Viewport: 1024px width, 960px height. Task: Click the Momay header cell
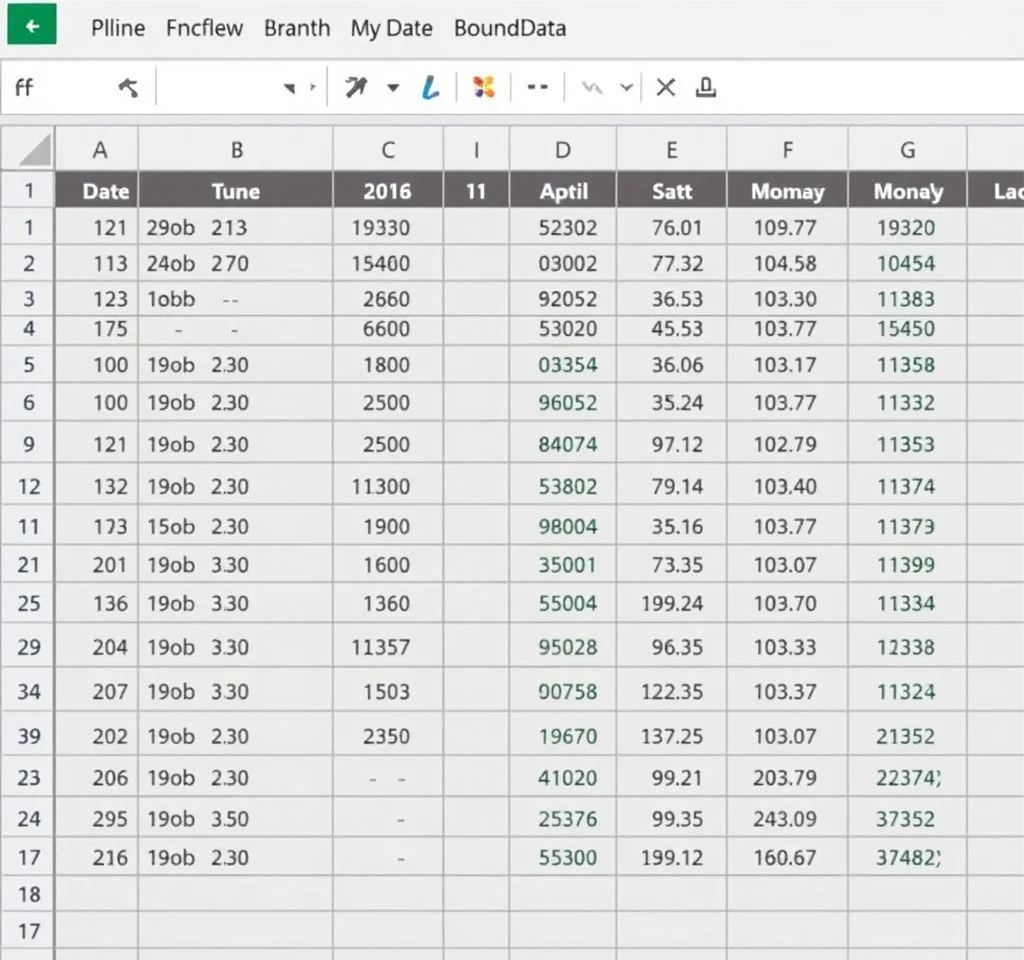pos(788,190)
